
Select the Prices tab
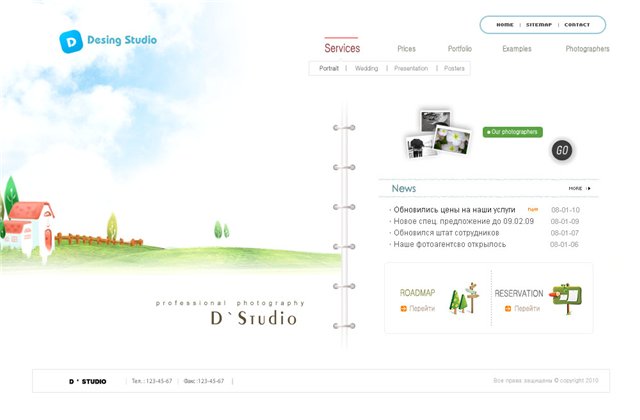[407, 49]
